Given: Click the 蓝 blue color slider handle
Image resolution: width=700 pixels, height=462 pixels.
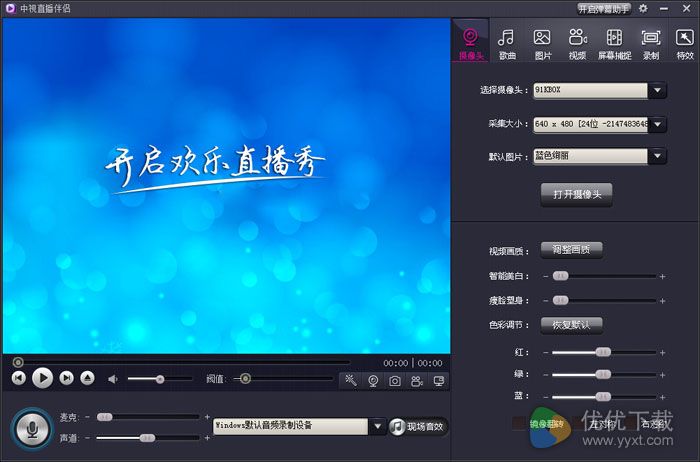Looking at the screenshot, I should pos(603,396).
